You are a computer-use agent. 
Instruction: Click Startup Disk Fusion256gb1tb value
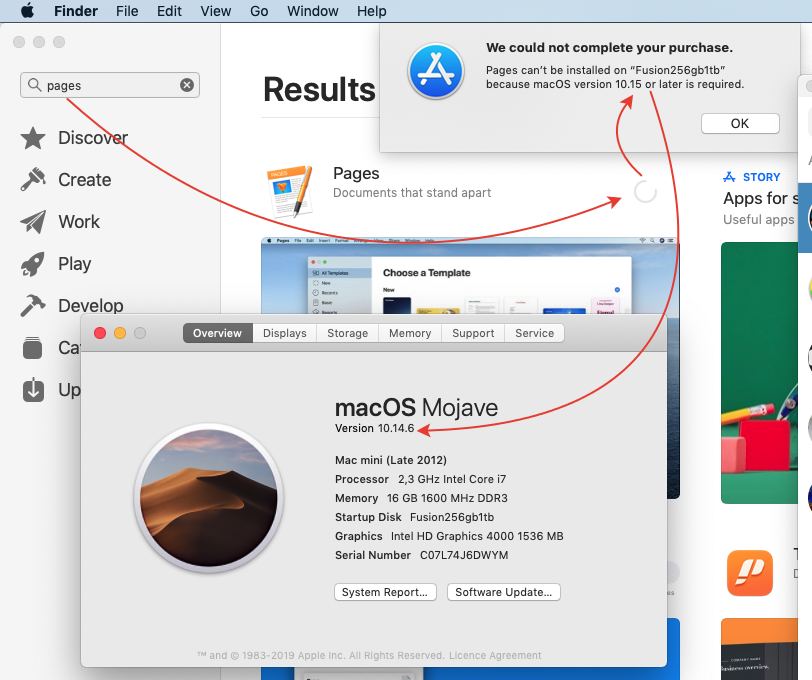tap(452, 517)
